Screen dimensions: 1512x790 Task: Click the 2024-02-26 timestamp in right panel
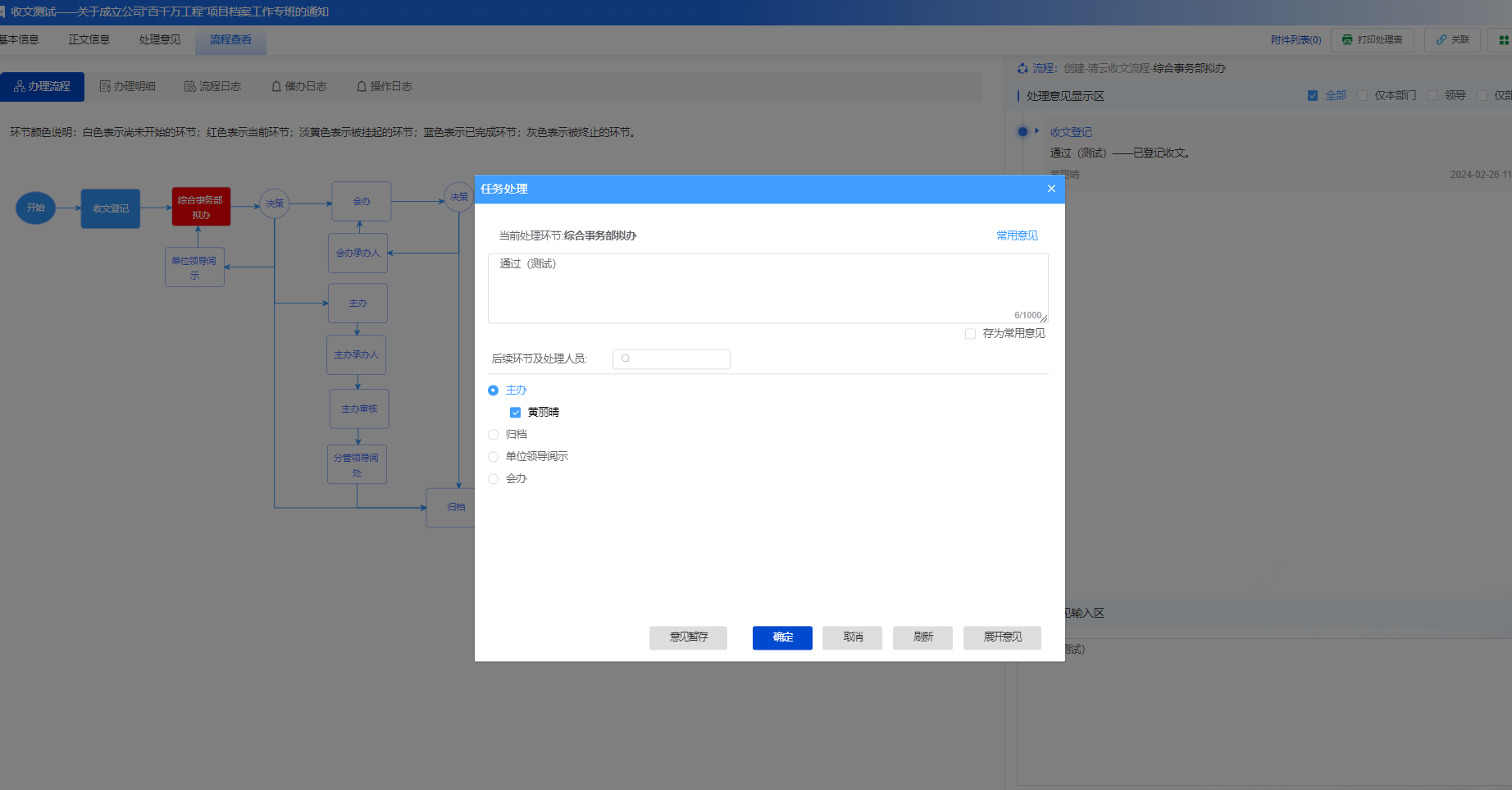tap(1481, 175)
